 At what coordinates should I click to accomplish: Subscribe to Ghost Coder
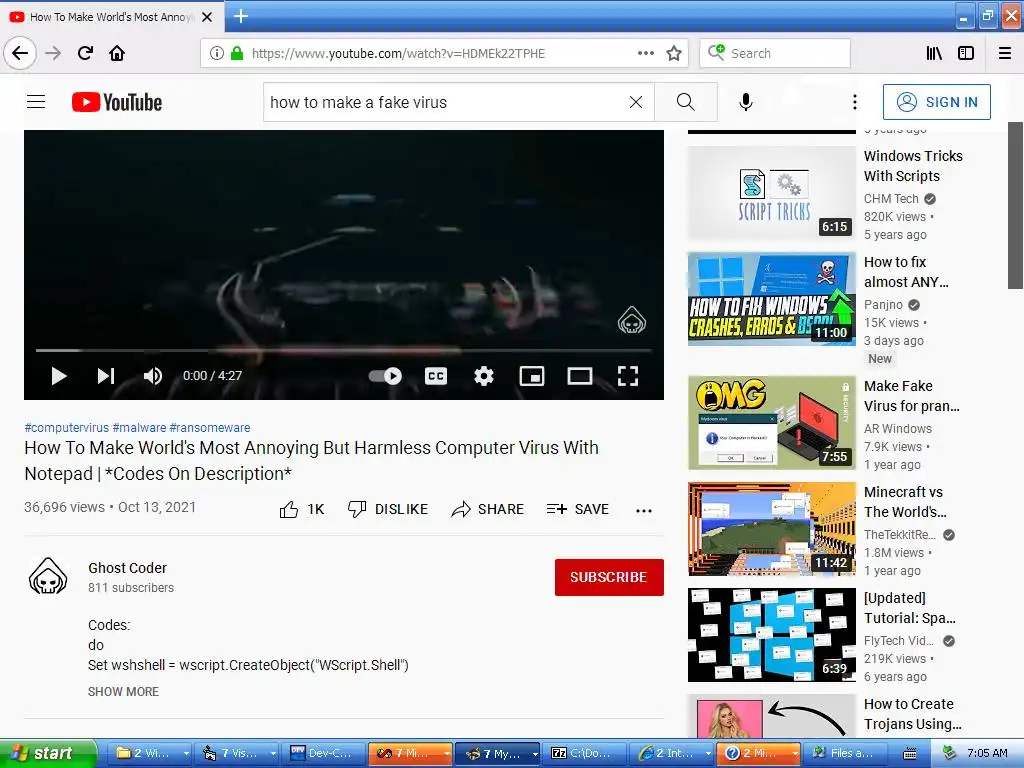click(609, 577)
